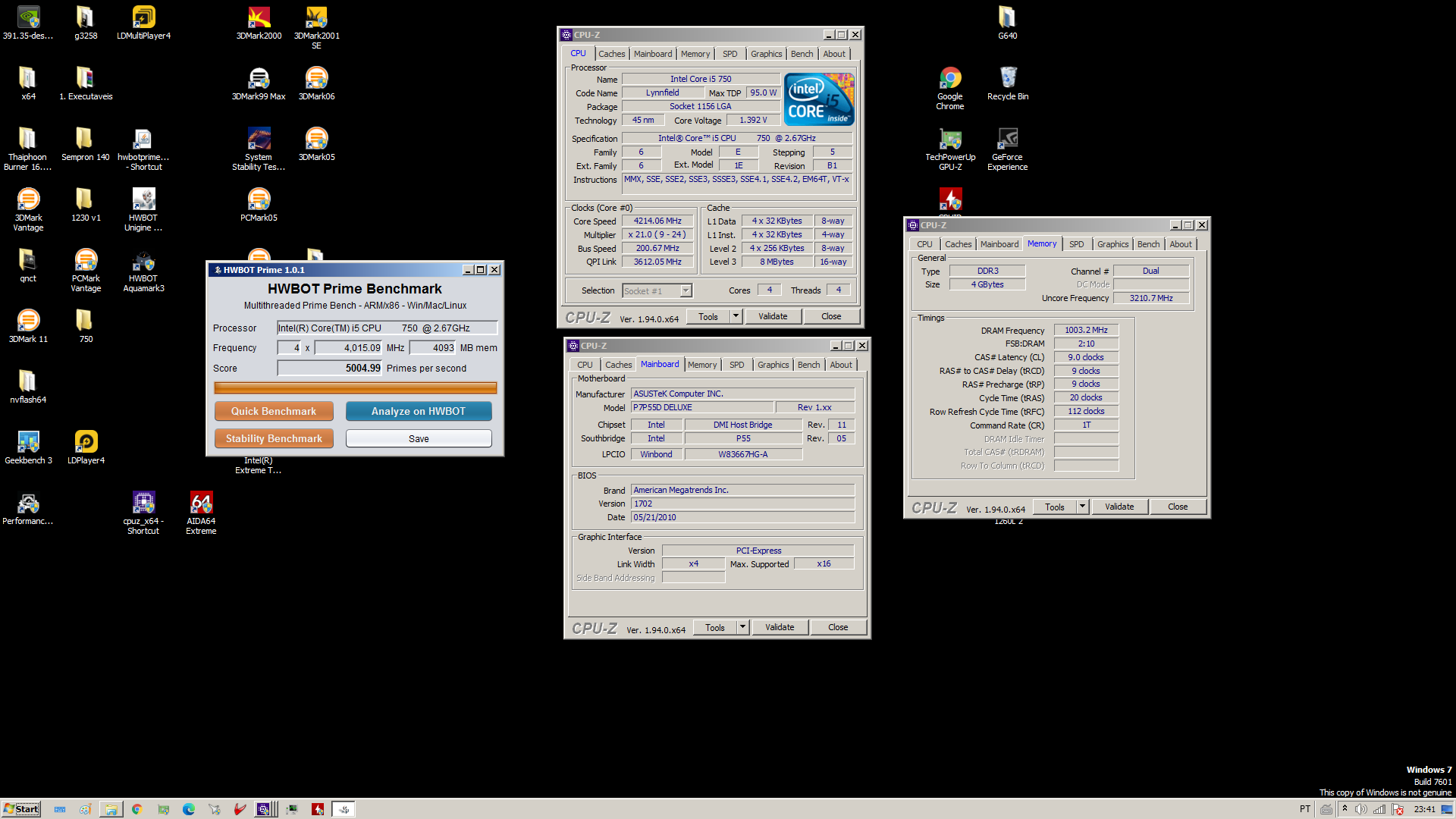Open the cpuz_x64 Shortcut icon
The height and width of the screenshot is (819, 1456).
tap(143, 513)
